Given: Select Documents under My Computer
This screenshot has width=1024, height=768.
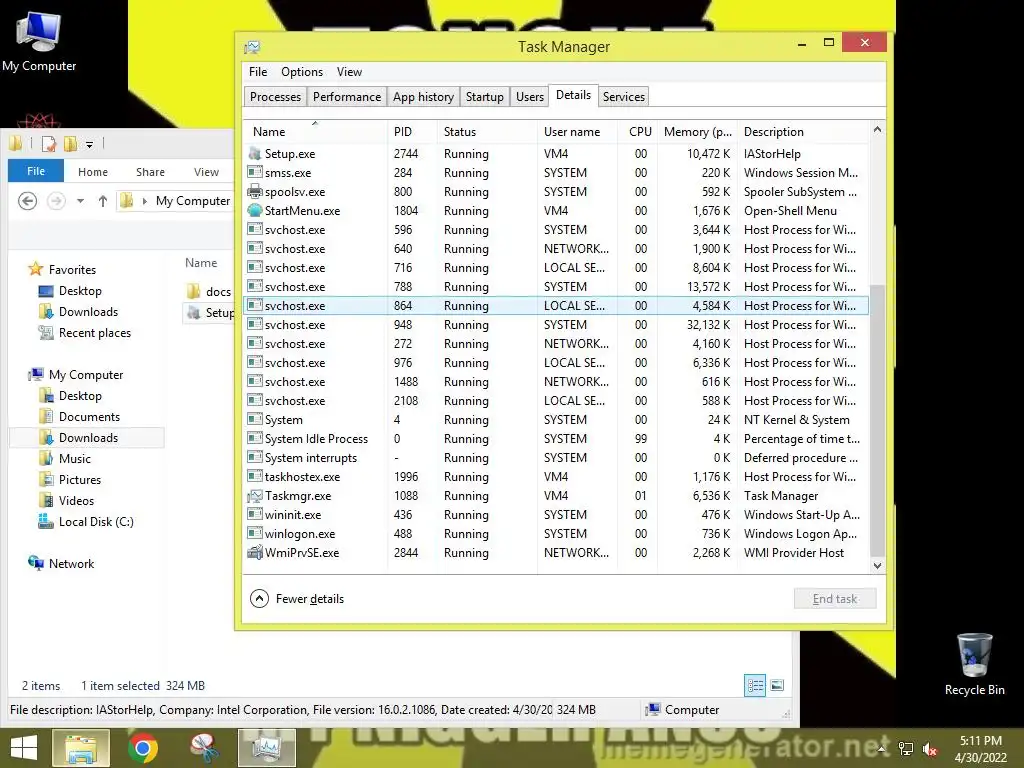Looking at the screenshot, I should point(80,417).
